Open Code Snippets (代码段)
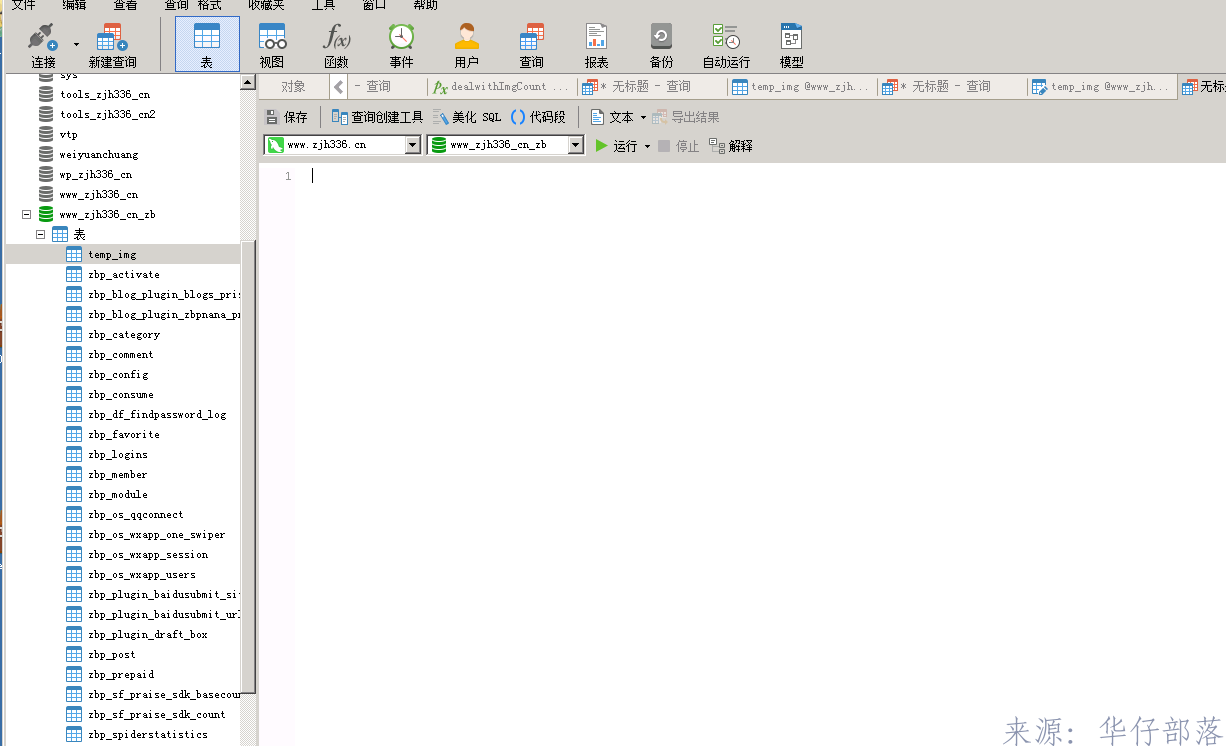This screenshot has width=1226, height=746. click(538, 117)
